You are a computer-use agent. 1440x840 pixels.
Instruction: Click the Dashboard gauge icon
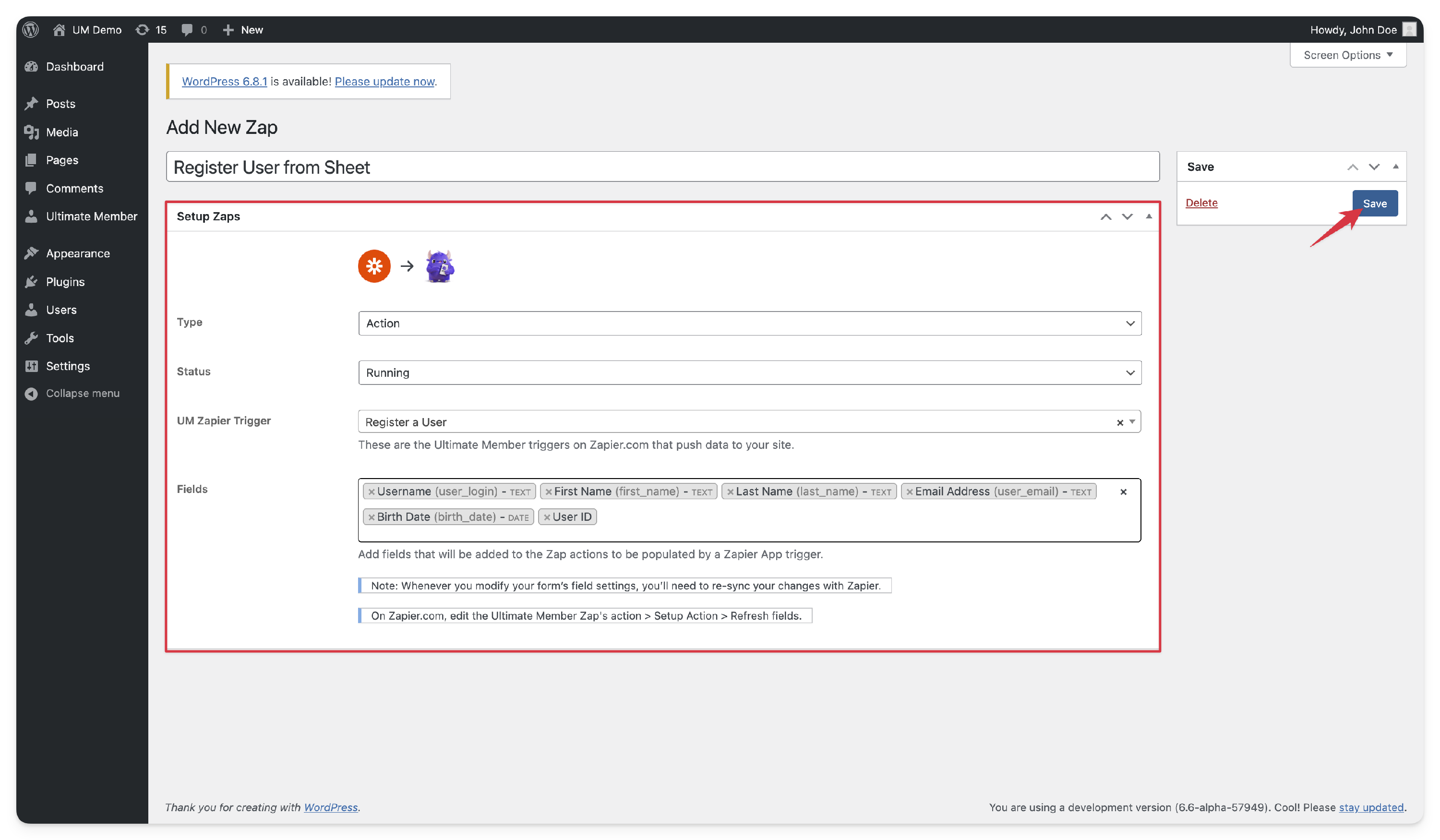tap(31, 66)
